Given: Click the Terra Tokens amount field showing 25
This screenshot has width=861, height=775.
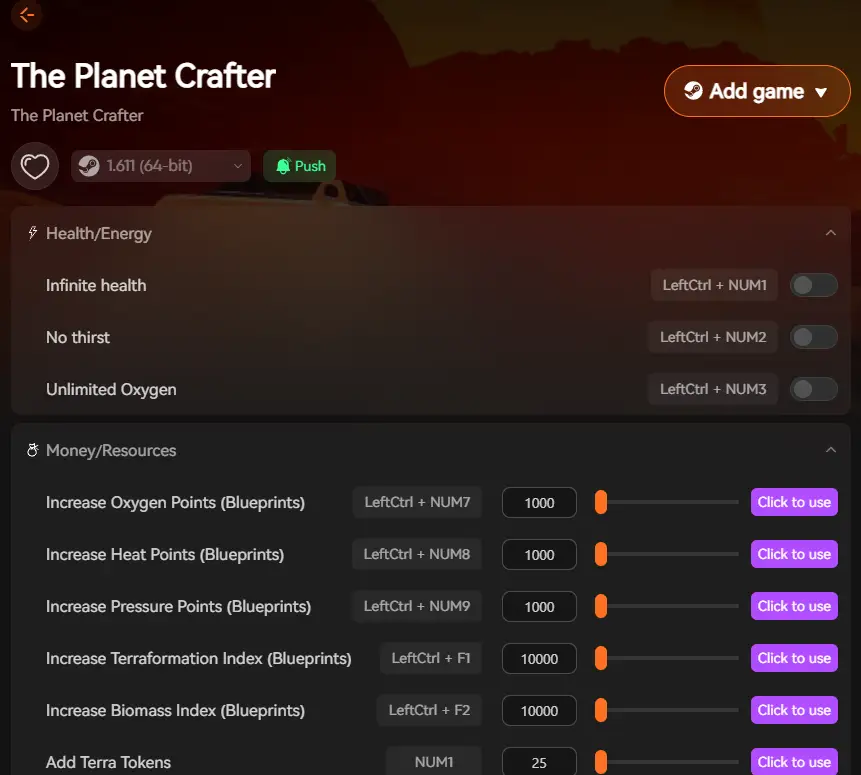Looking at the screenshot, I should click(539, 761).
